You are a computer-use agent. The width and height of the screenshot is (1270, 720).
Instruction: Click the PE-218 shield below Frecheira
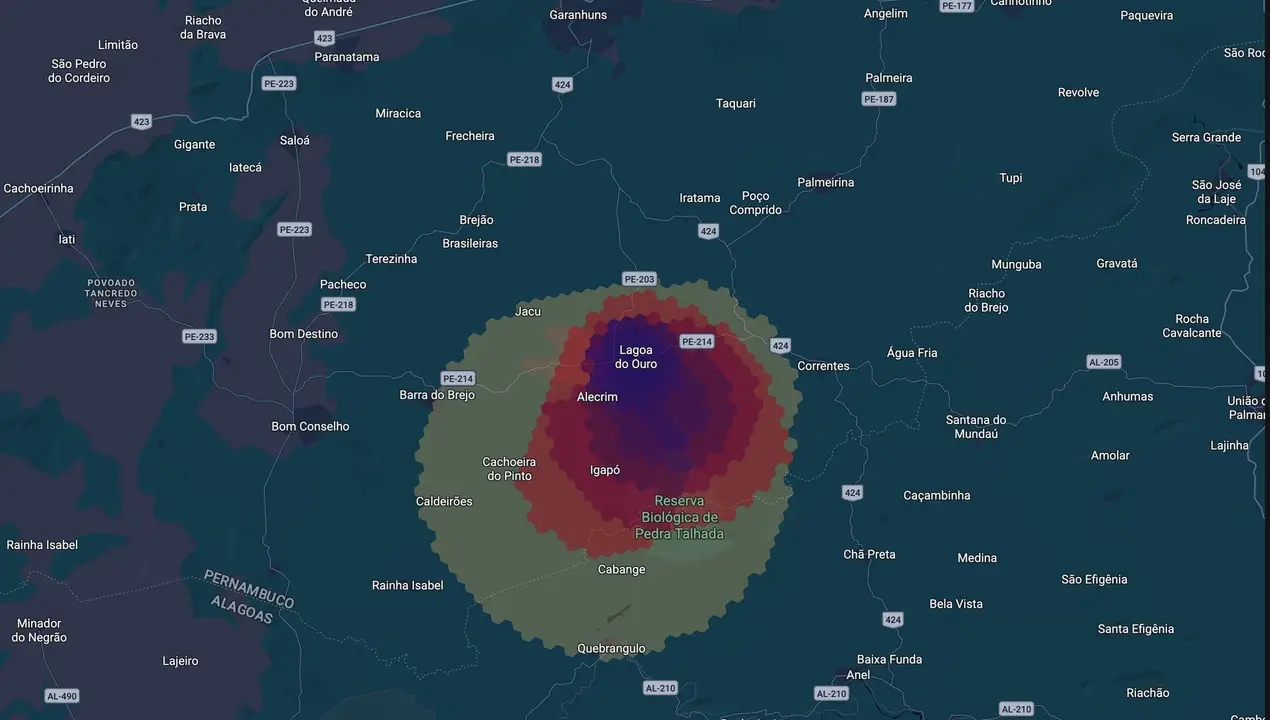(x=524, y=159)
